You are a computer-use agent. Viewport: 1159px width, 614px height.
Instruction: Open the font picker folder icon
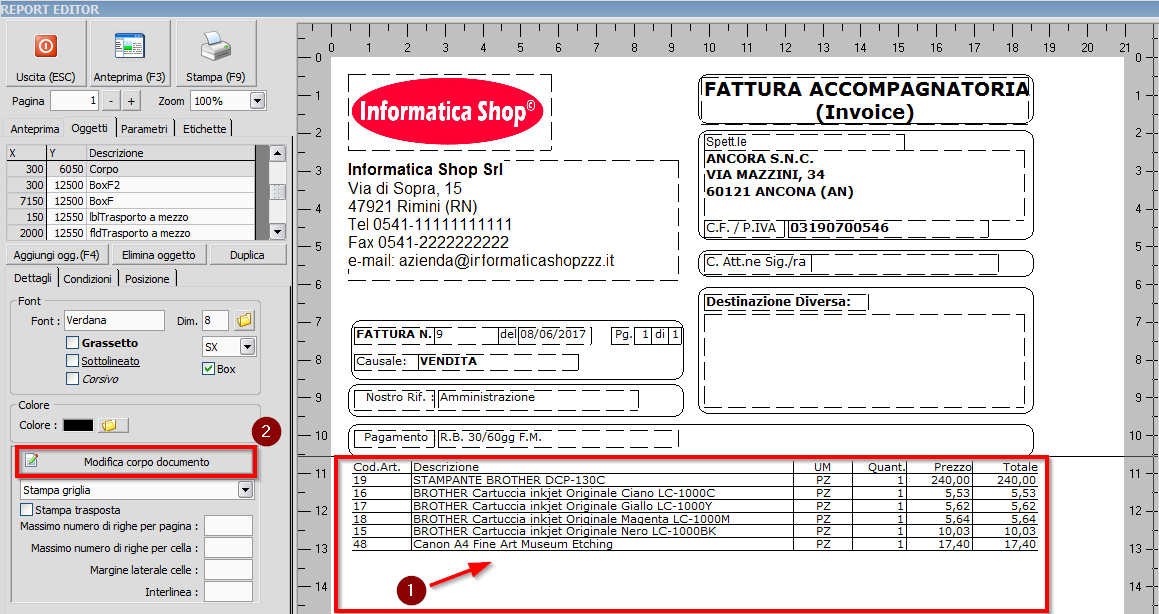[244, 321]
